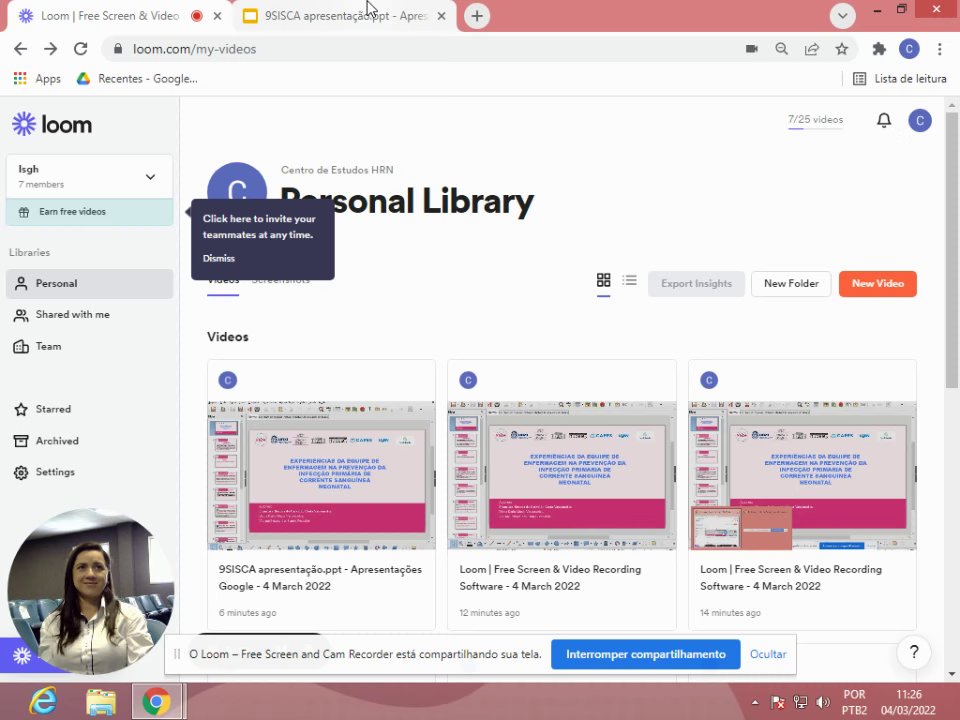Click the camera indicator icon in address bar
The width and height of the screenshot is (960, 720).
(751, 49)
